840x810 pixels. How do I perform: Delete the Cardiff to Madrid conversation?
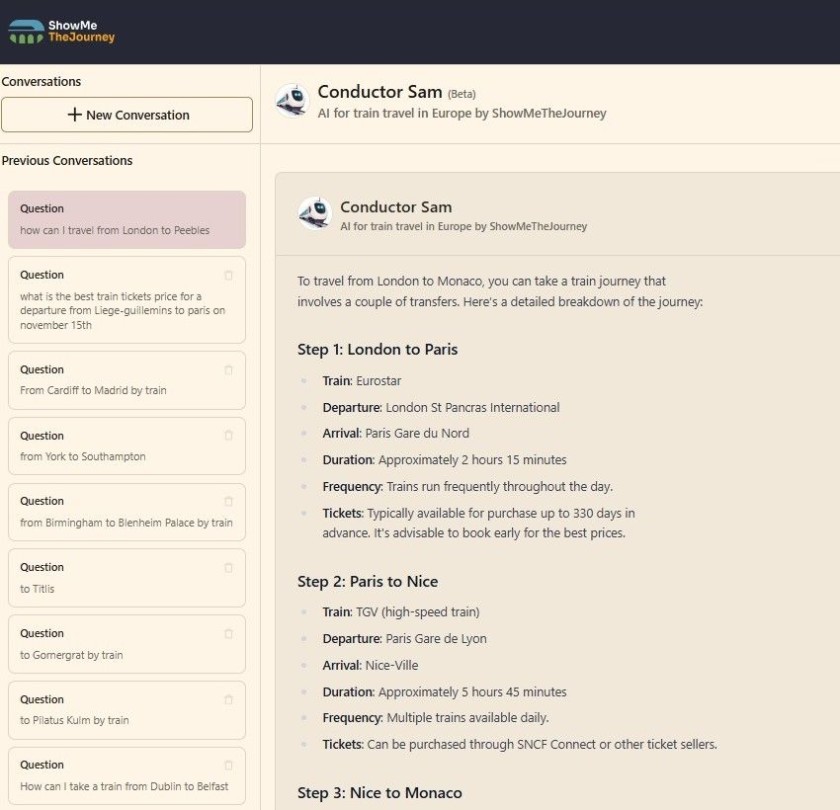click(x=228, y=370)
